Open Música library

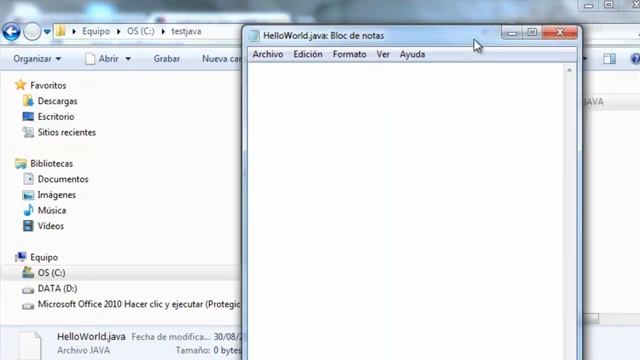52,211
